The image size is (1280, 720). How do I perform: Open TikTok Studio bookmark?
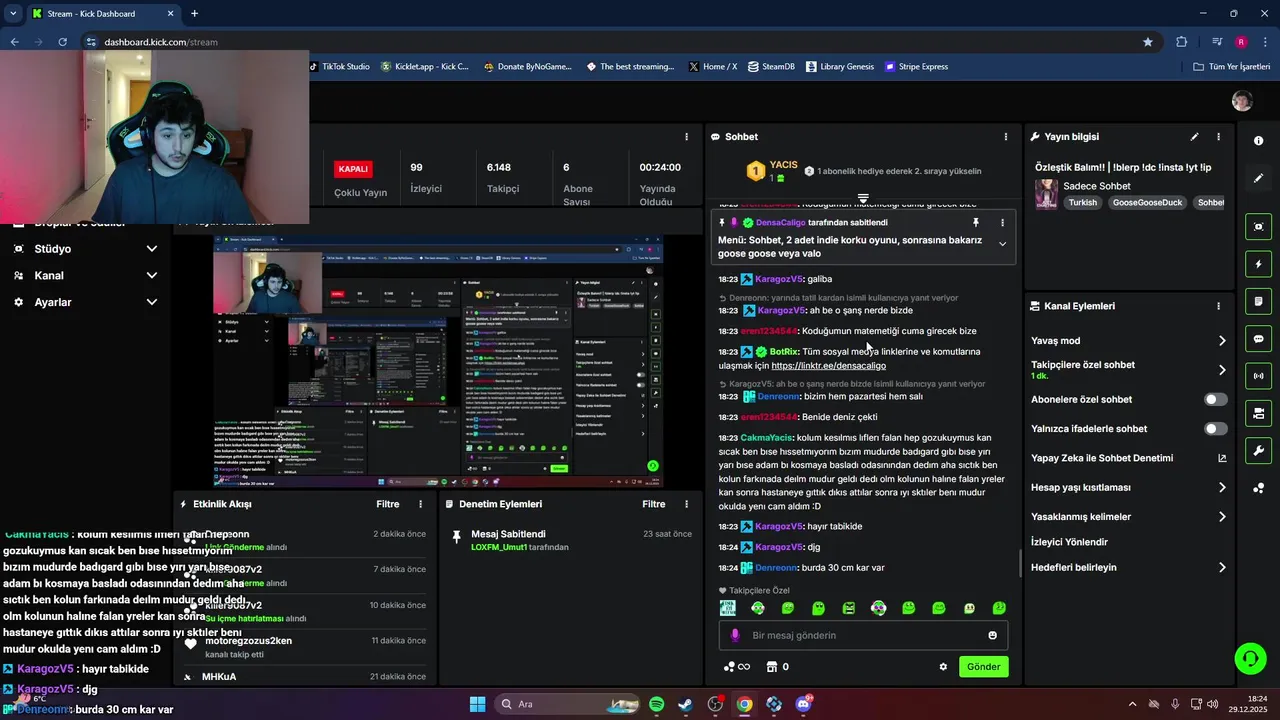(x=338, y=67)
